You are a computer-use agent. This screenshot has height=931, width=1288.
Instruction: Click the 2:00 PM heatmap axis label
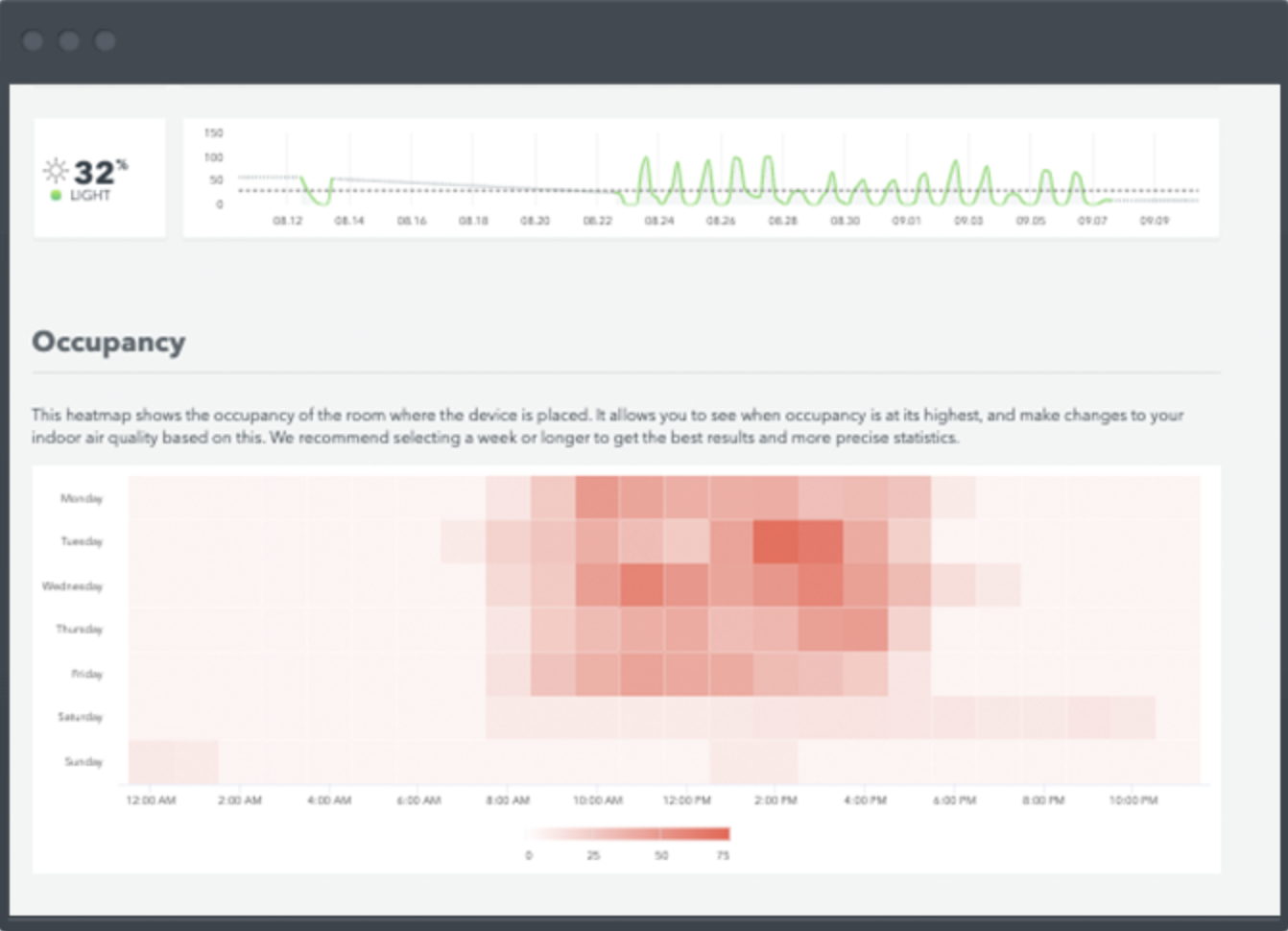tap(775, 800)
